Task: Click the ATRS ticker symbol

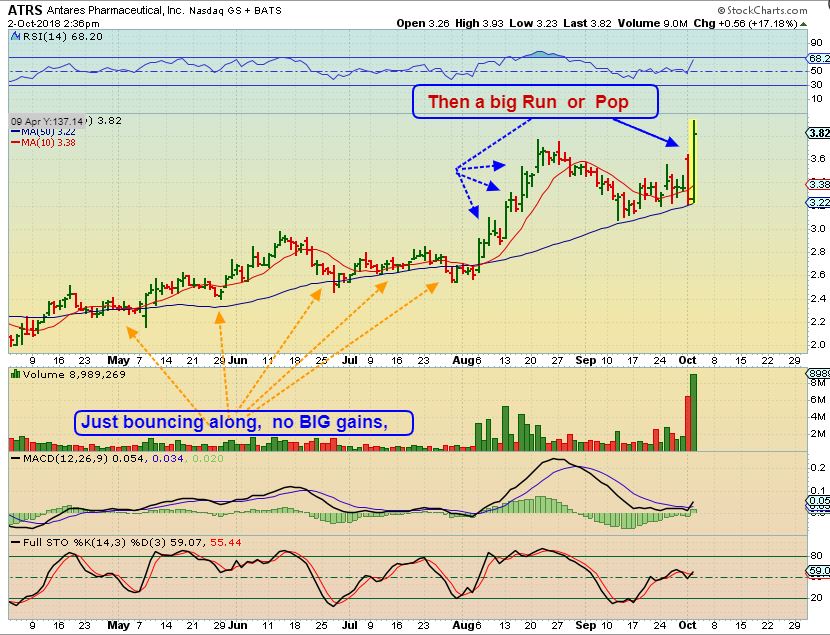Action: tap(25, 10)
